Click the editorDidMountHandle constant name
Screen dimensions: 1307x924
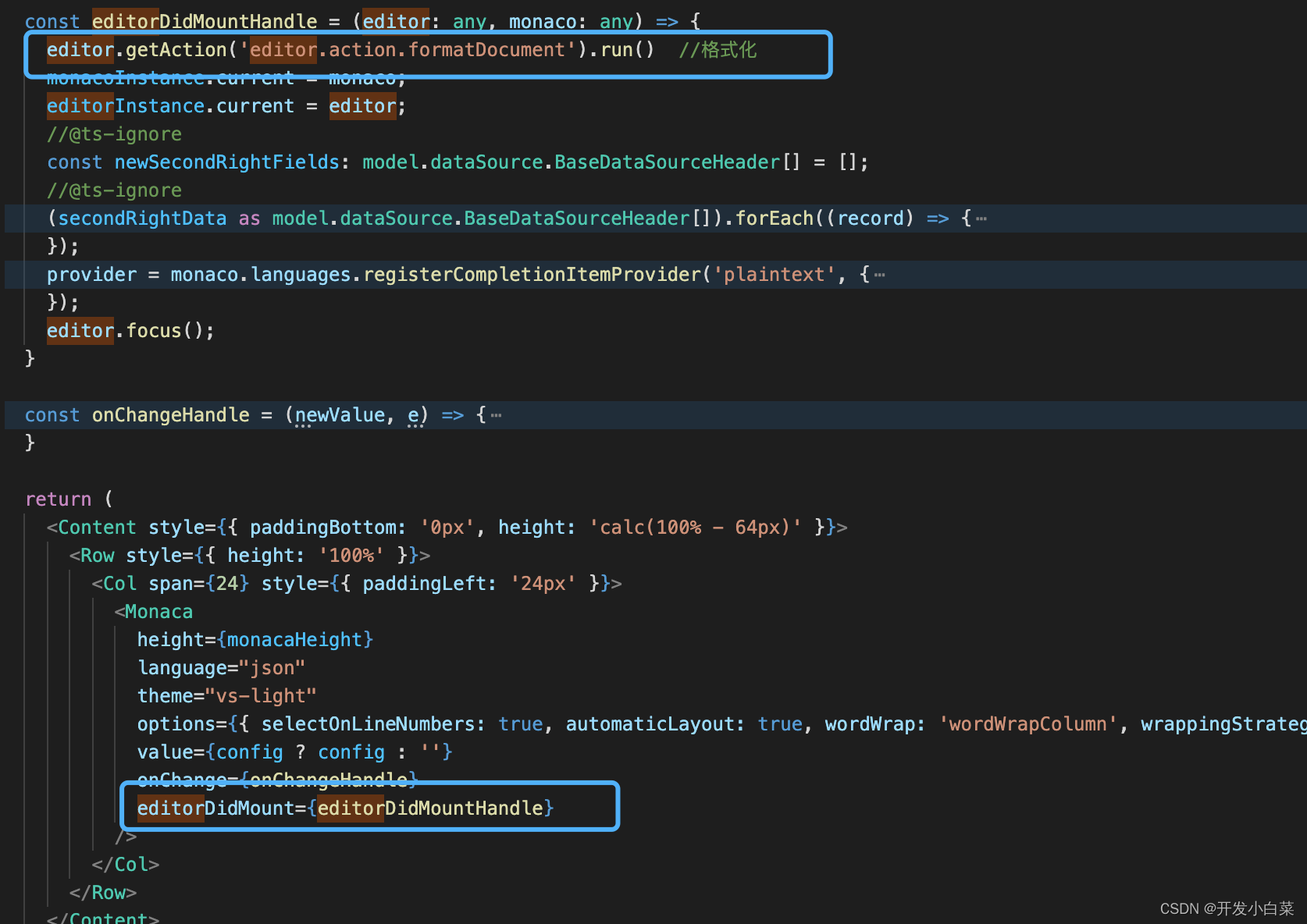204,21
